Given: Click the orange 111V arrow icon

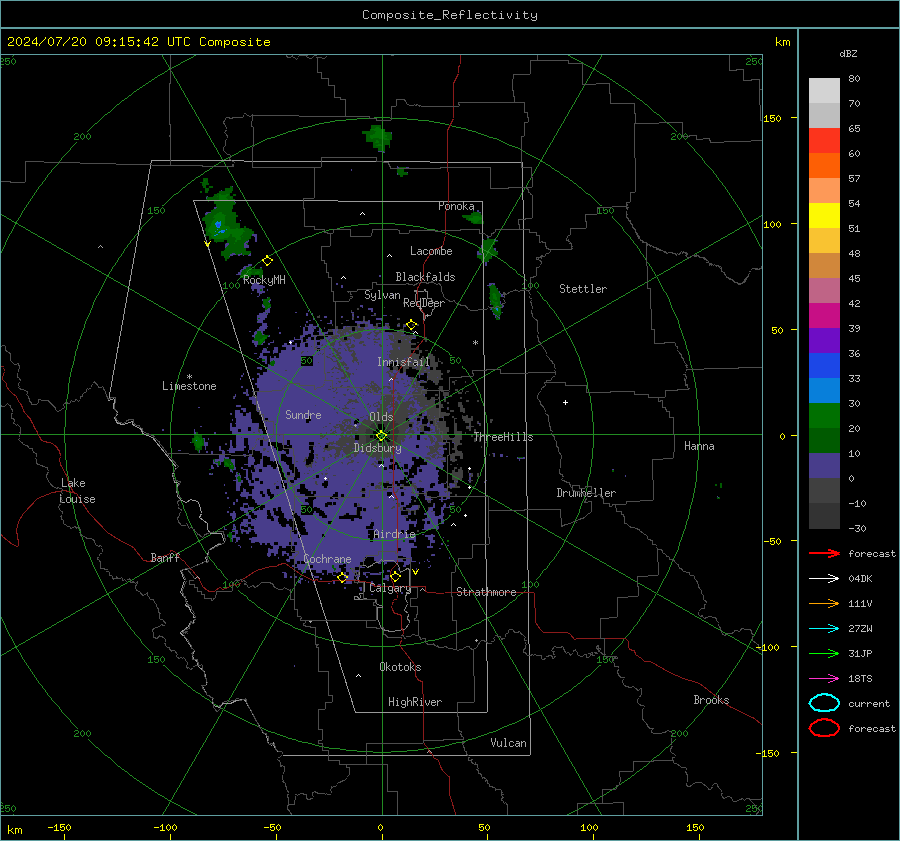Looking at the screenshot, I should (x=824, y=603).
